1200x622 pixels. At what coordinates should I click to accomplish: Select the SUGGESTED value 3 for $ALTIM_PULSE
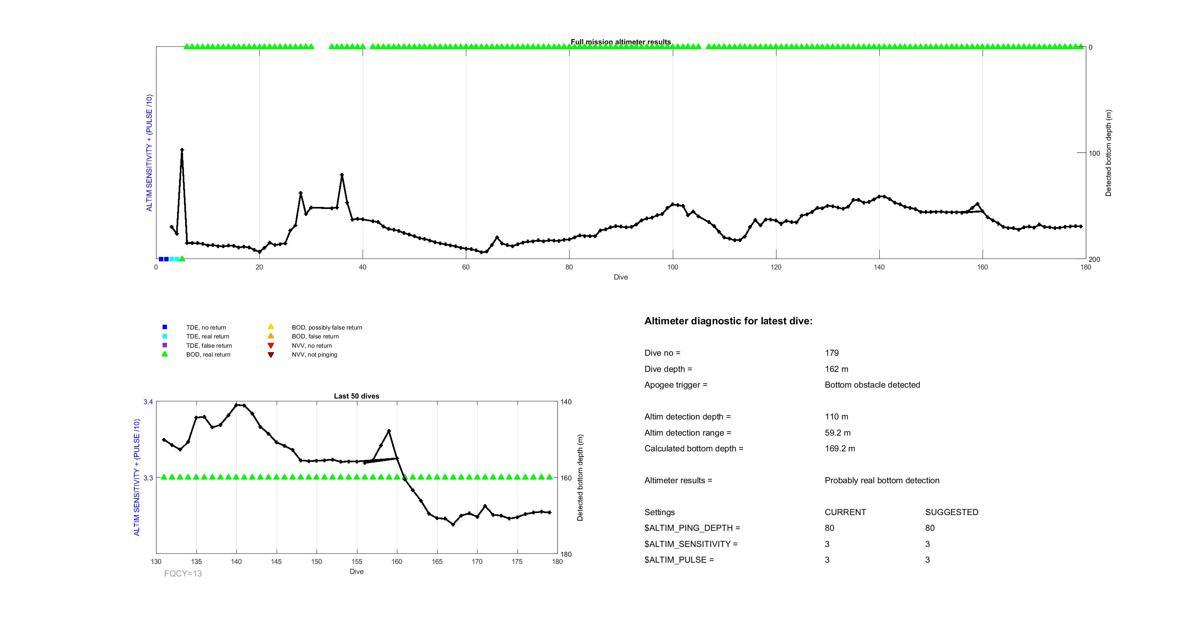click(928, 560)
